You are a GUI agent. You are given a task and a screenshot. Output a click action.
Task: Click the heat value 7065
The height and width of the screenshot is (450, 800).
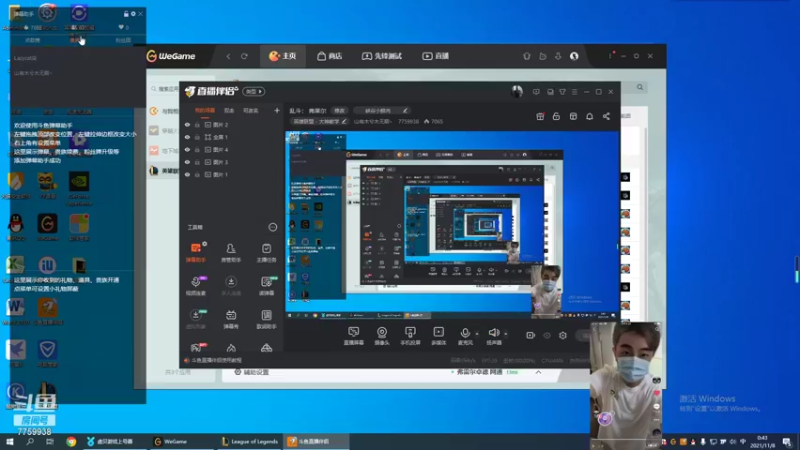tap(433, 121)
